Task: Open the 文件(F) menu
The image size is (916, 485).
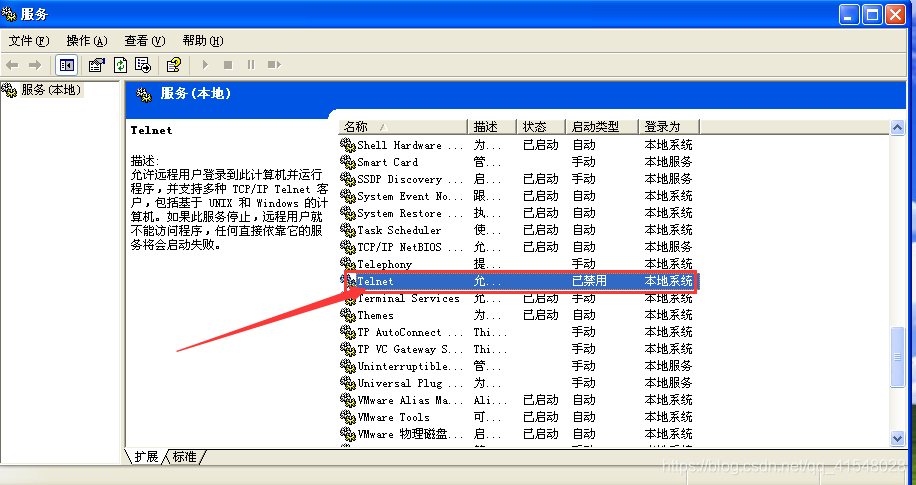Action: [29, 41]
